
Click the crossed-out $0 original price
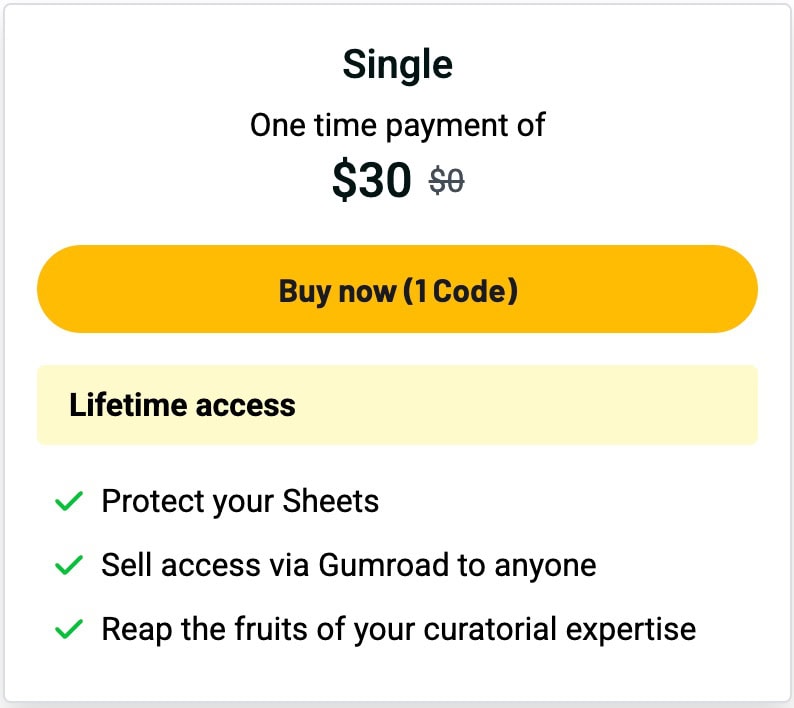pos(446,182)
